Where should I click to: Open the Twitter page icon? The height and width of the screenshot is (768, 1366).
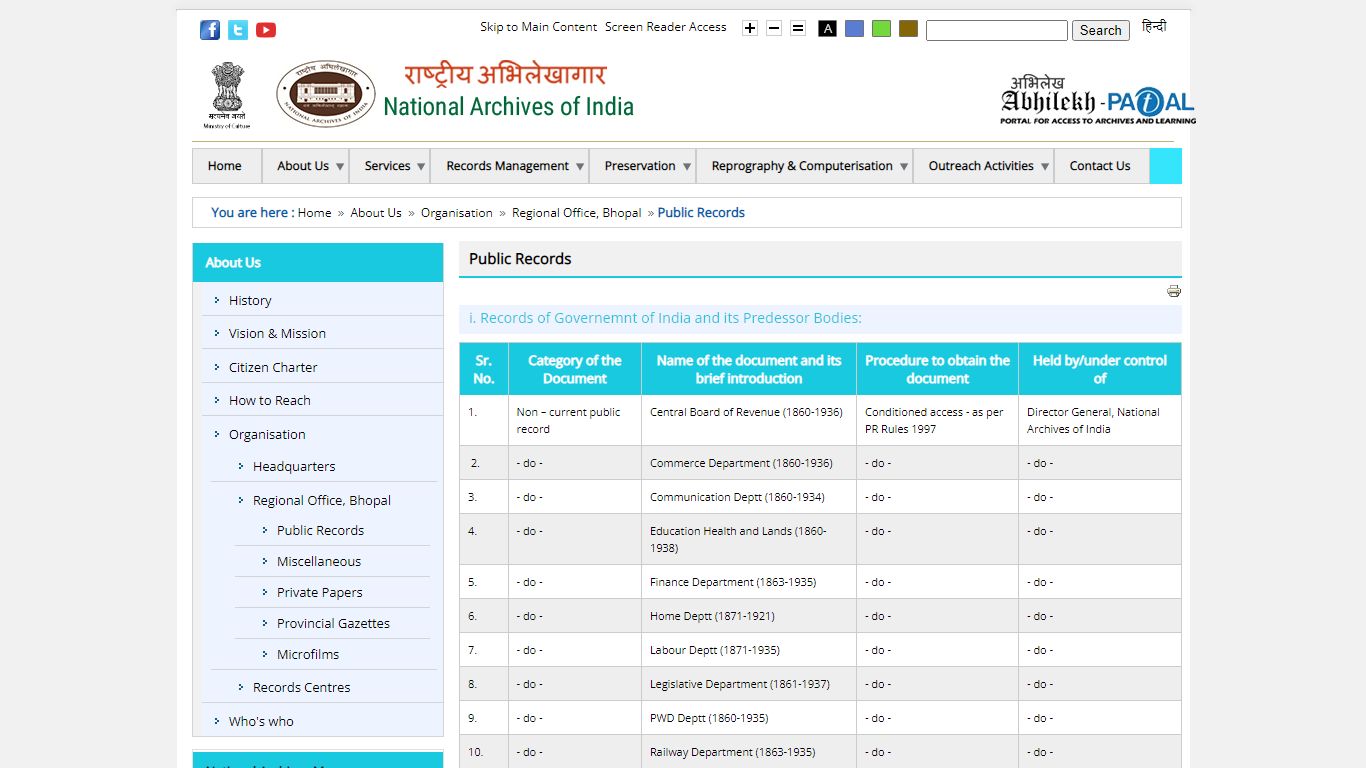(x=238, y=30)
